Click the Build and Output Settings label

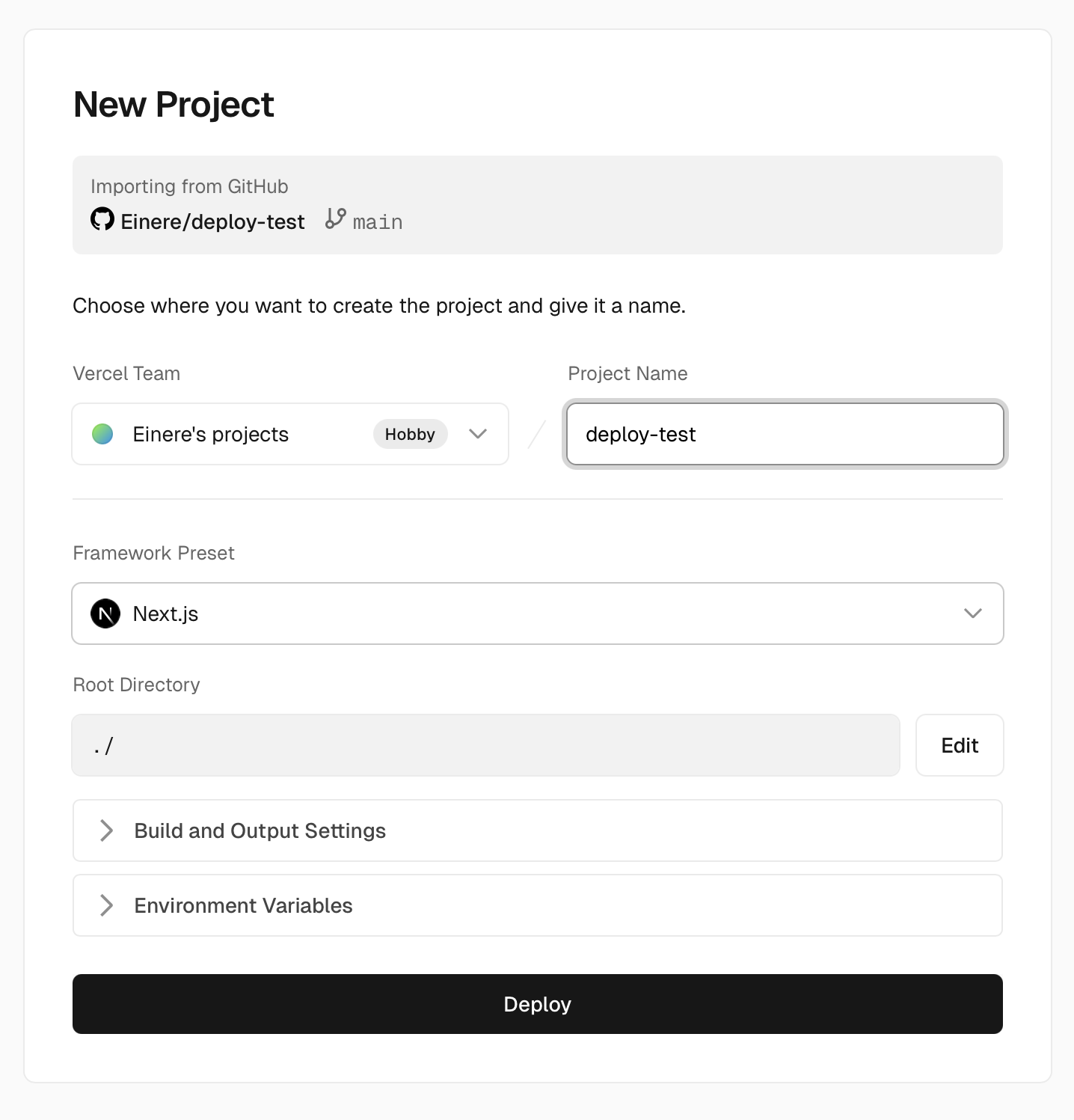260,830
